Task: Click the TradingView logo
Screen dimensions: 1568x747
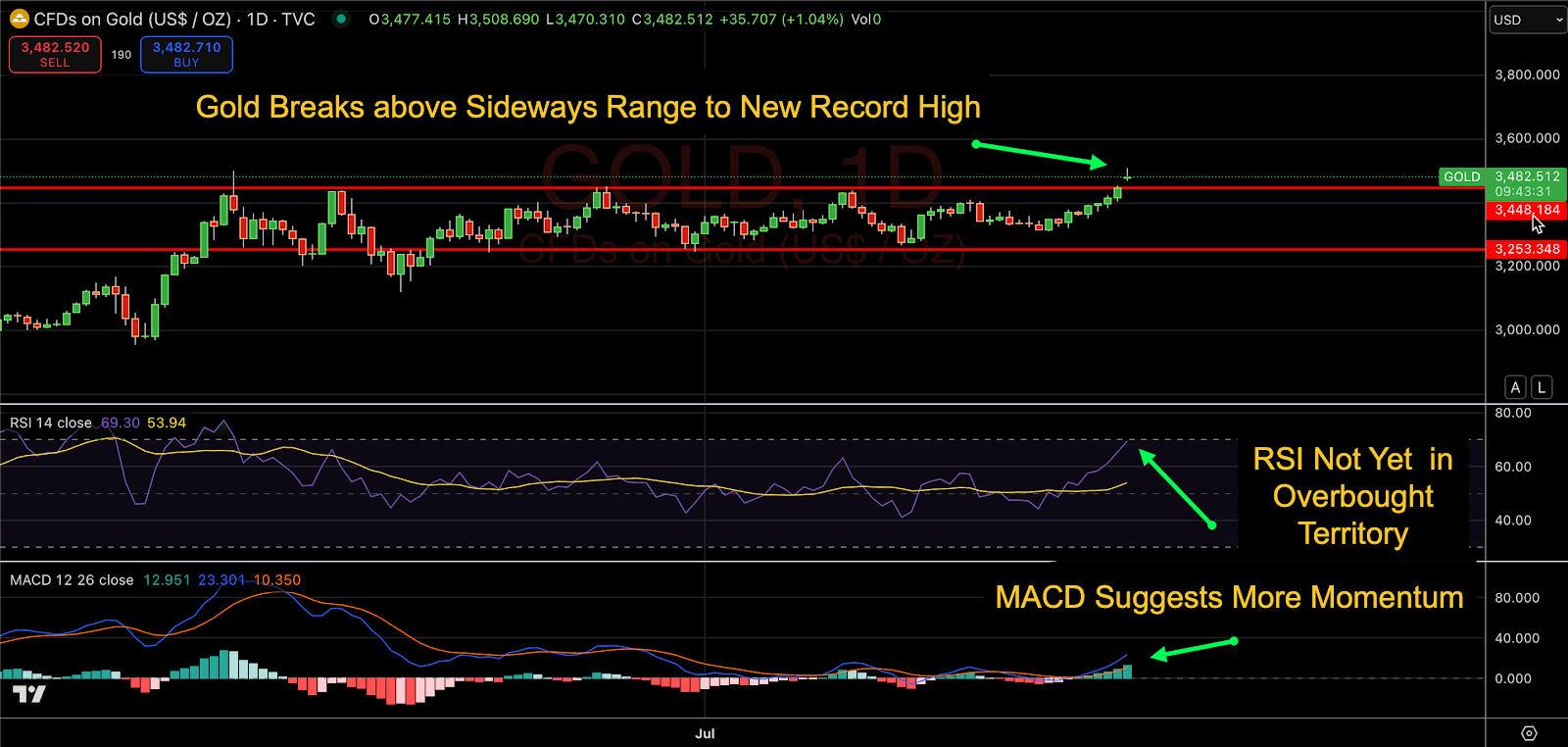Action: pyautogui.click(x=29, y=694)
